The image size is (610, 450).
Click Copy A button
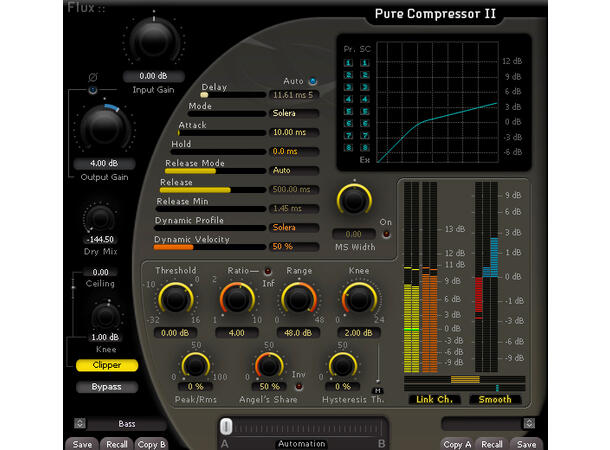(457, 444)
